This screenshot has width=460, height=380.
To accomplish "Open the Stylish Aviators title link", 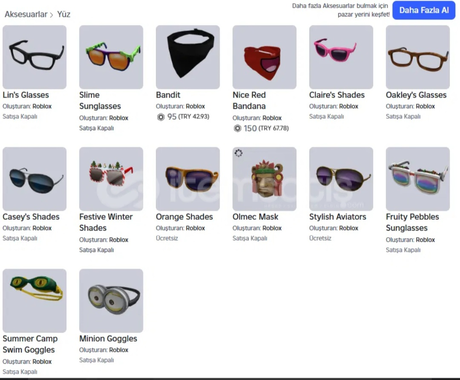I will pos(338,217).
